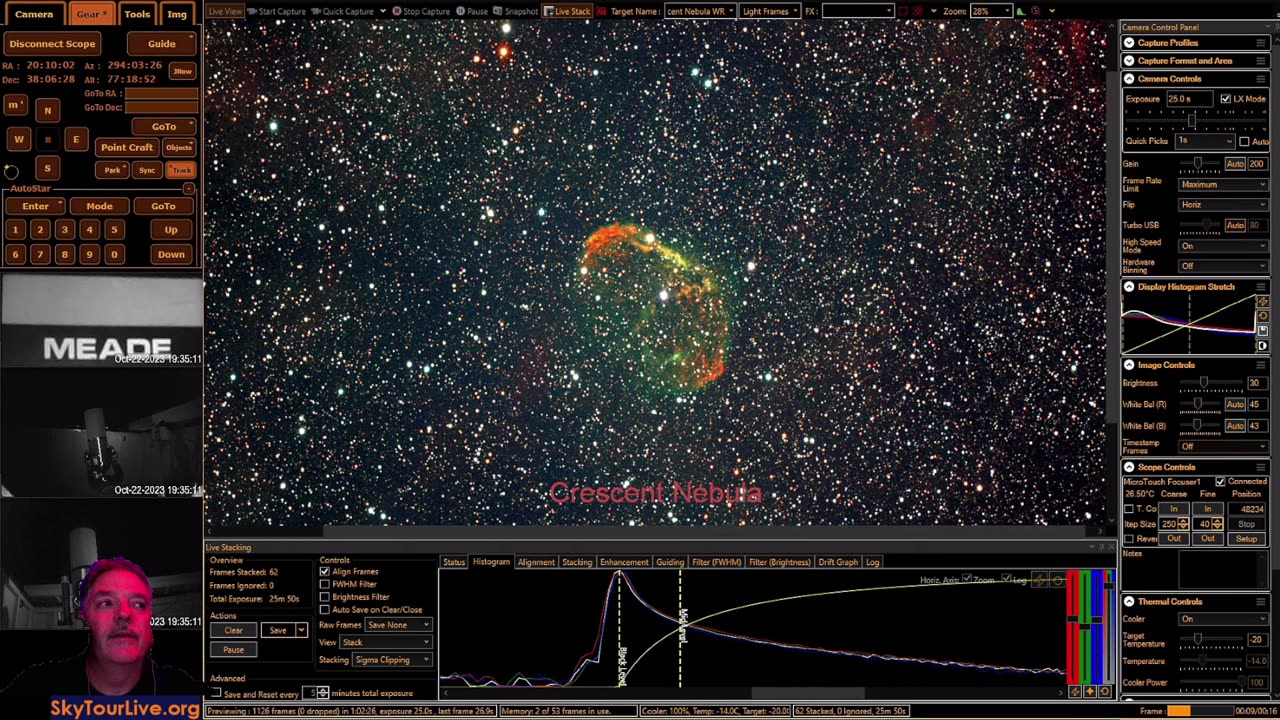
Task: Open the Camera tab in scope panel
Action: point(34,14)
